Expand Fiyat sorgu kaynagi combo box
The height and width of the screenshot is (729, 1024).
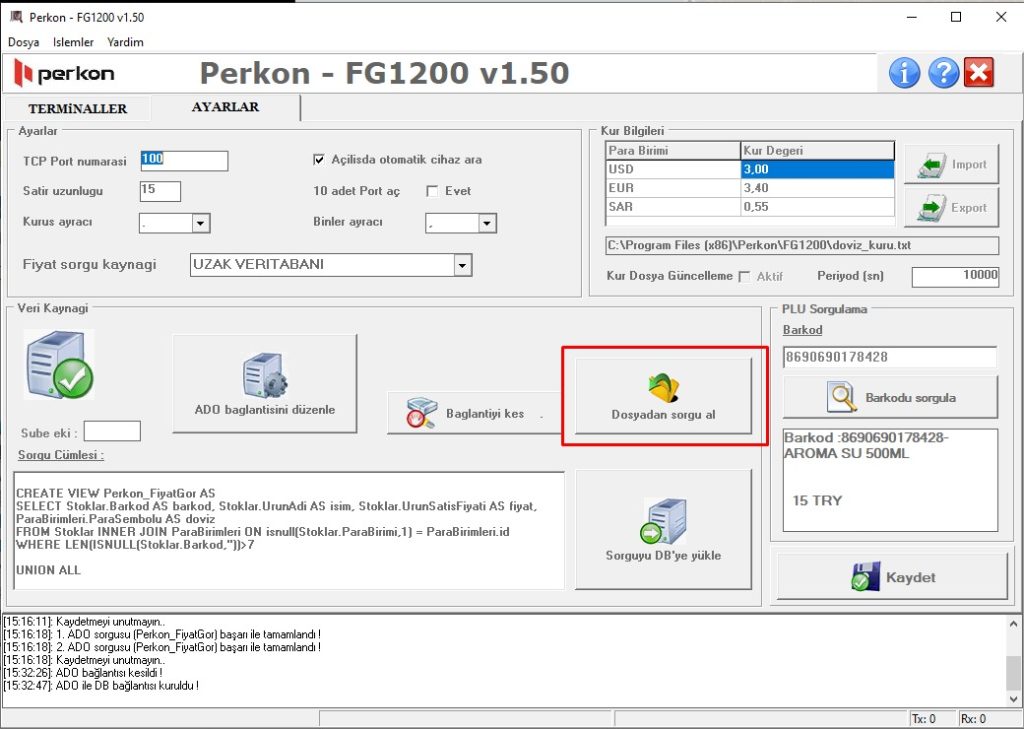(462, 265)
